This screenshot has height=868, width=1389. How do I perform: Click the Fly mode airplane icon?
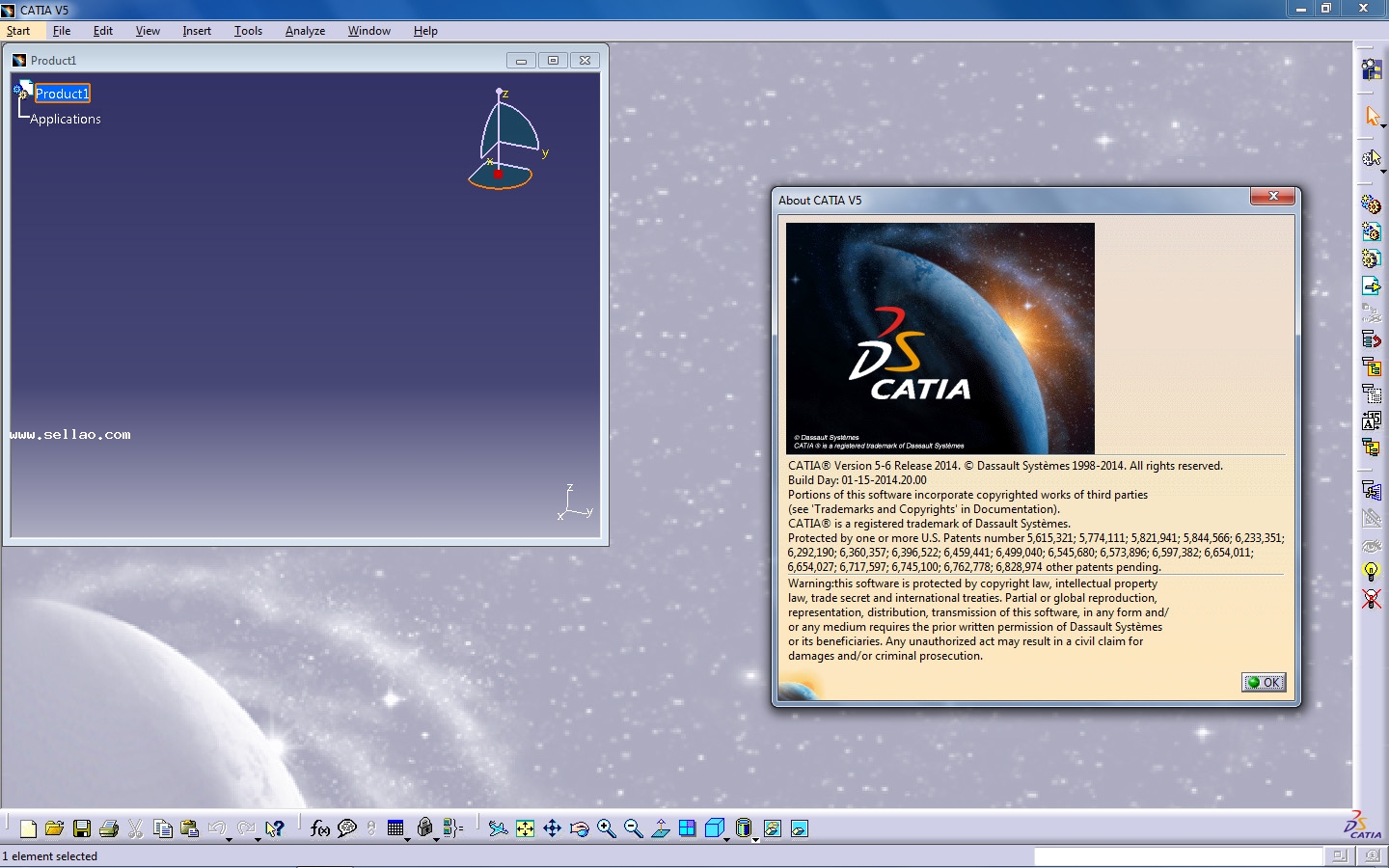498,828
